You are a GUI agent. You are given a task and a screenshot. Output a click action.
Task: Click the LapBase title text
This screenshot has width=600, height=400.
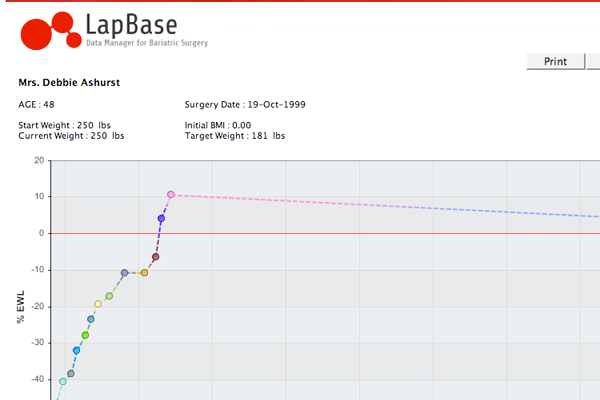[133, 22]
